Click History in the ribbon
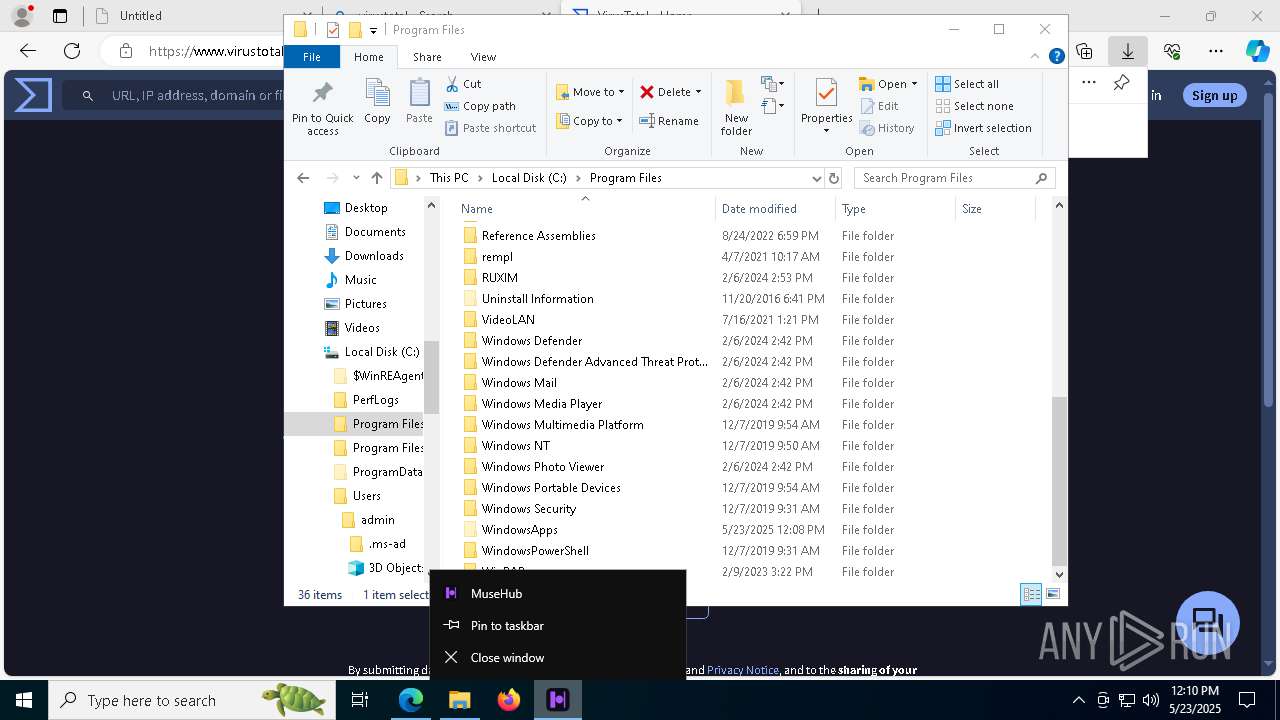This screenshot has width=1280, height=720. pos(887,128)
